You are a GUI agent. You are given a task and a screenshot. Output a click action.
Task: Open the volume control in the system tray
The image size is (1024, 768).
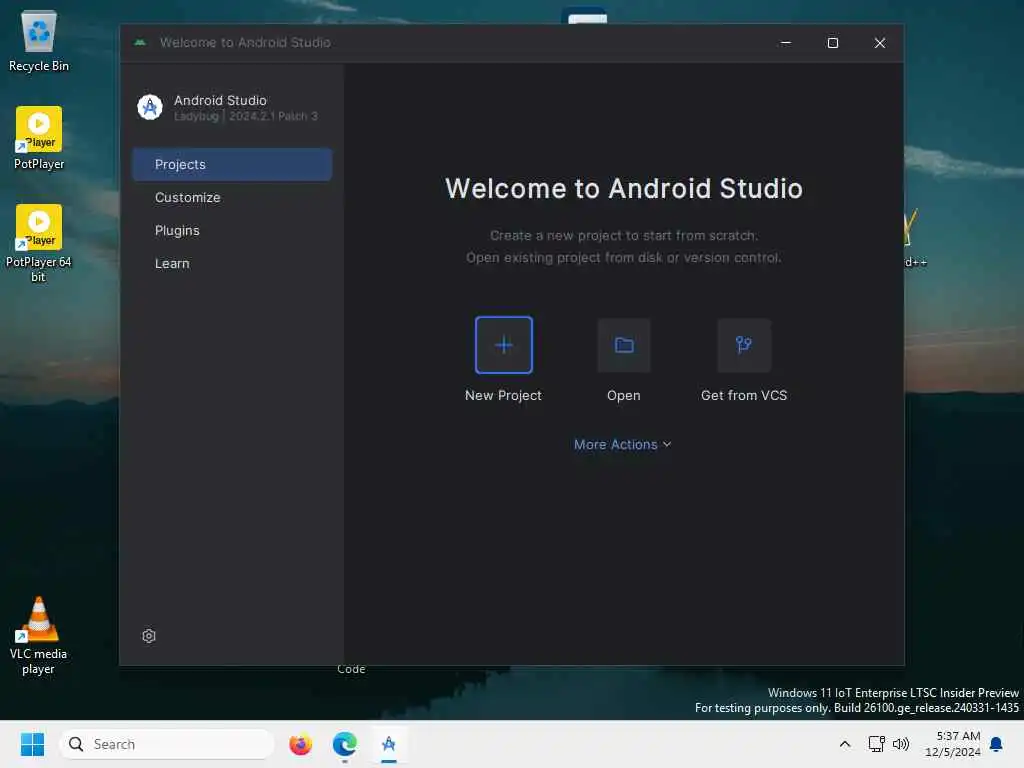pyautogui.click(x=901, y=744)
